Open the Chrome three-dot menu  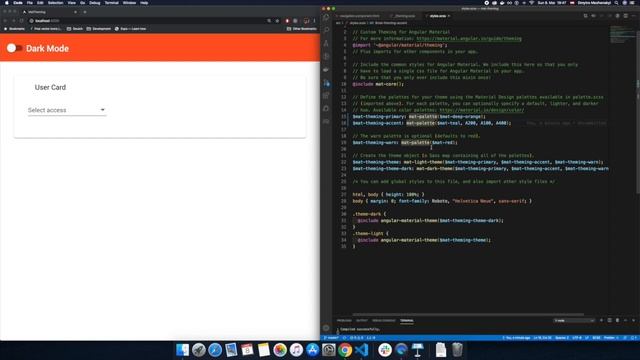point(314,20)
